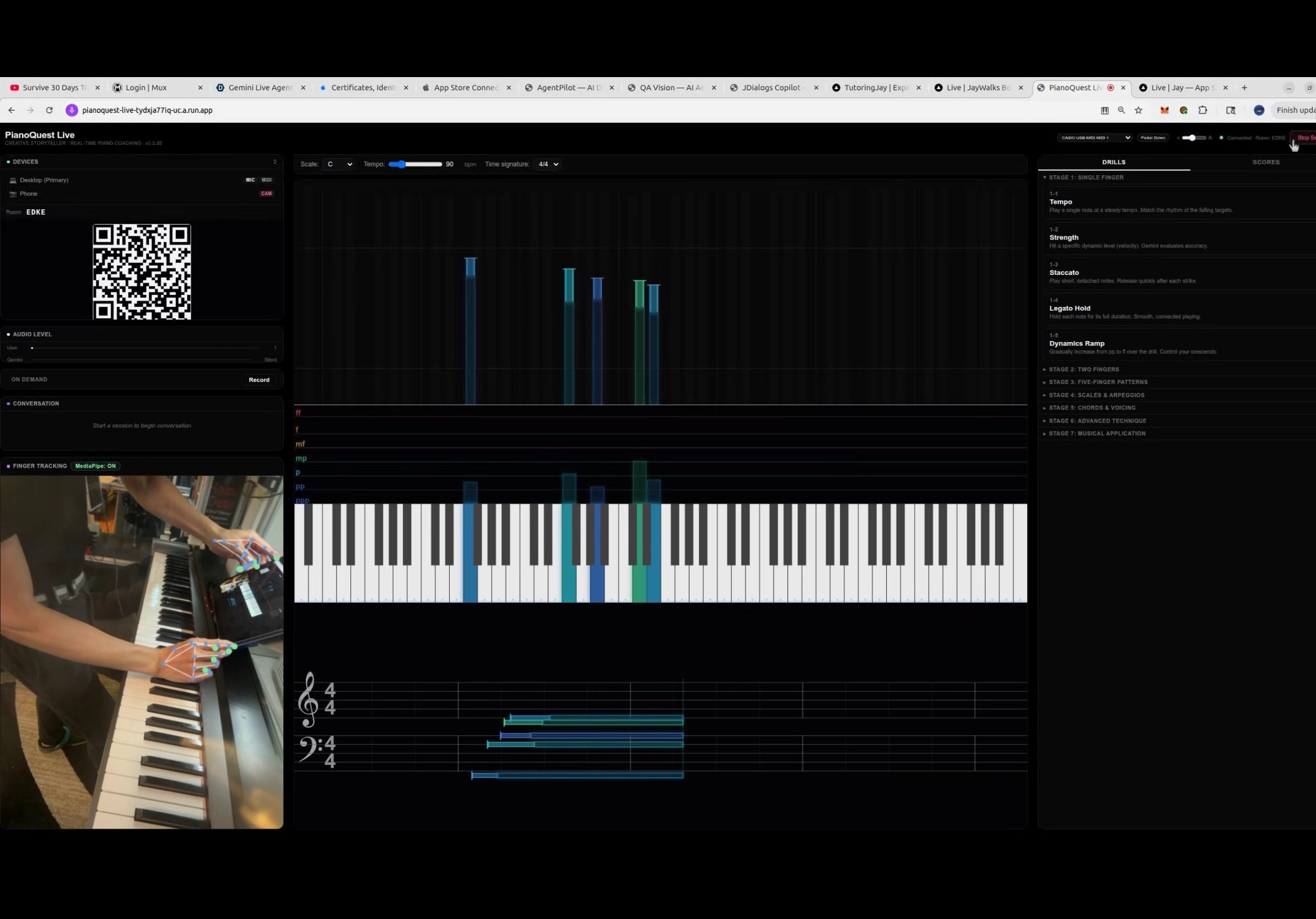This screenshot has width=1316, height=919.
Task: Bookmark this page with the star icon
Action: (1139, 111)
